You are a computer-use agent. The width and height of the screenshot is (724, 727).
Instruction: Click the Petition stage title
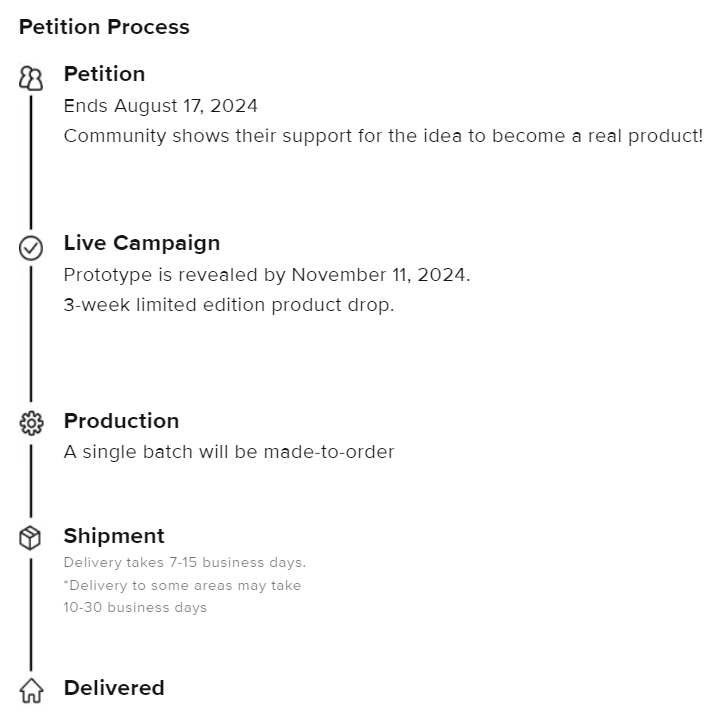click(x=104, y=74)
